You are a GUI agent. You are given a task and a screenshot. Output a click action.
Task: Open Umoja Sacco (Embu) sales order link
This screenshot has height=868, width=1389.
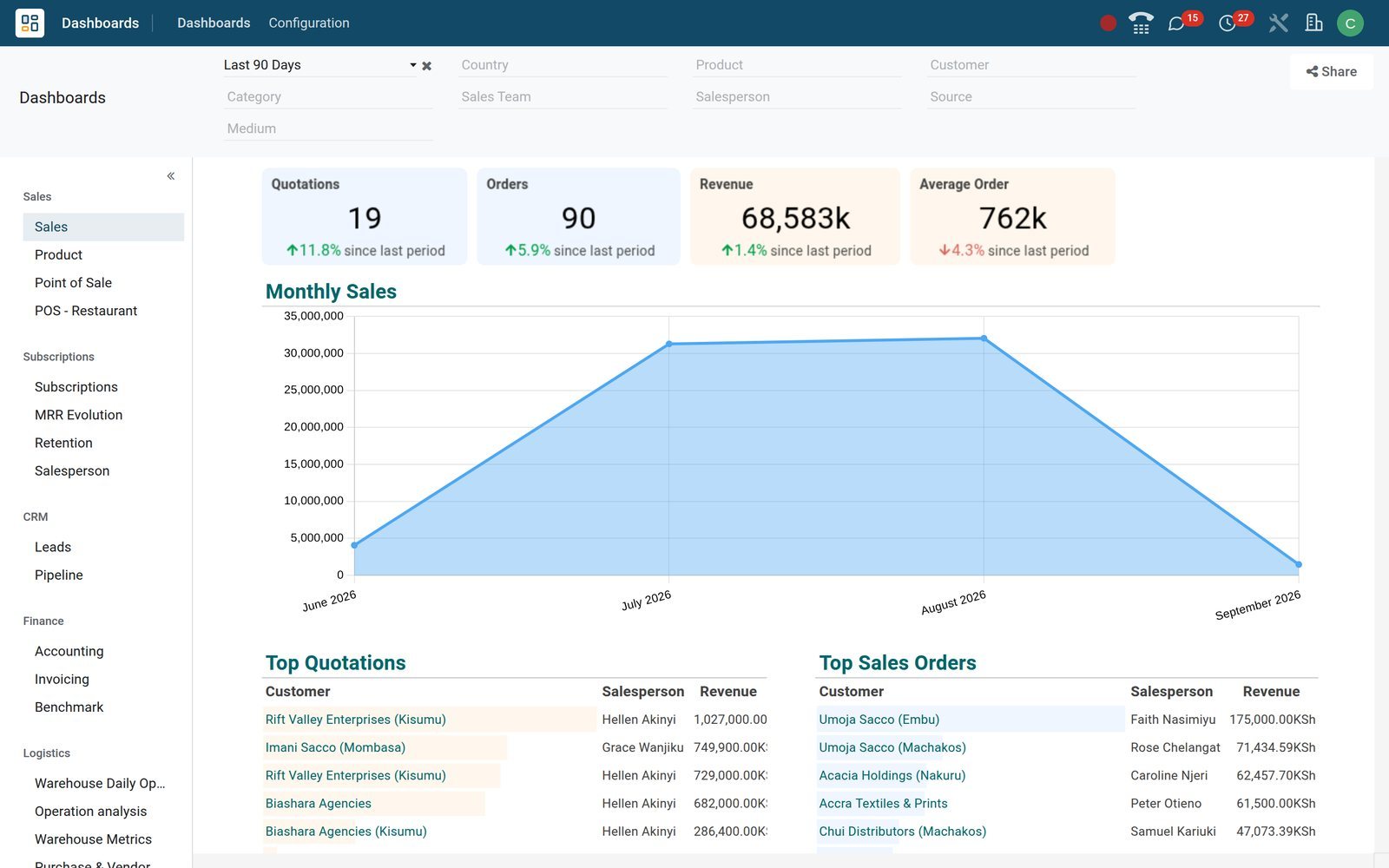[879, 720]
